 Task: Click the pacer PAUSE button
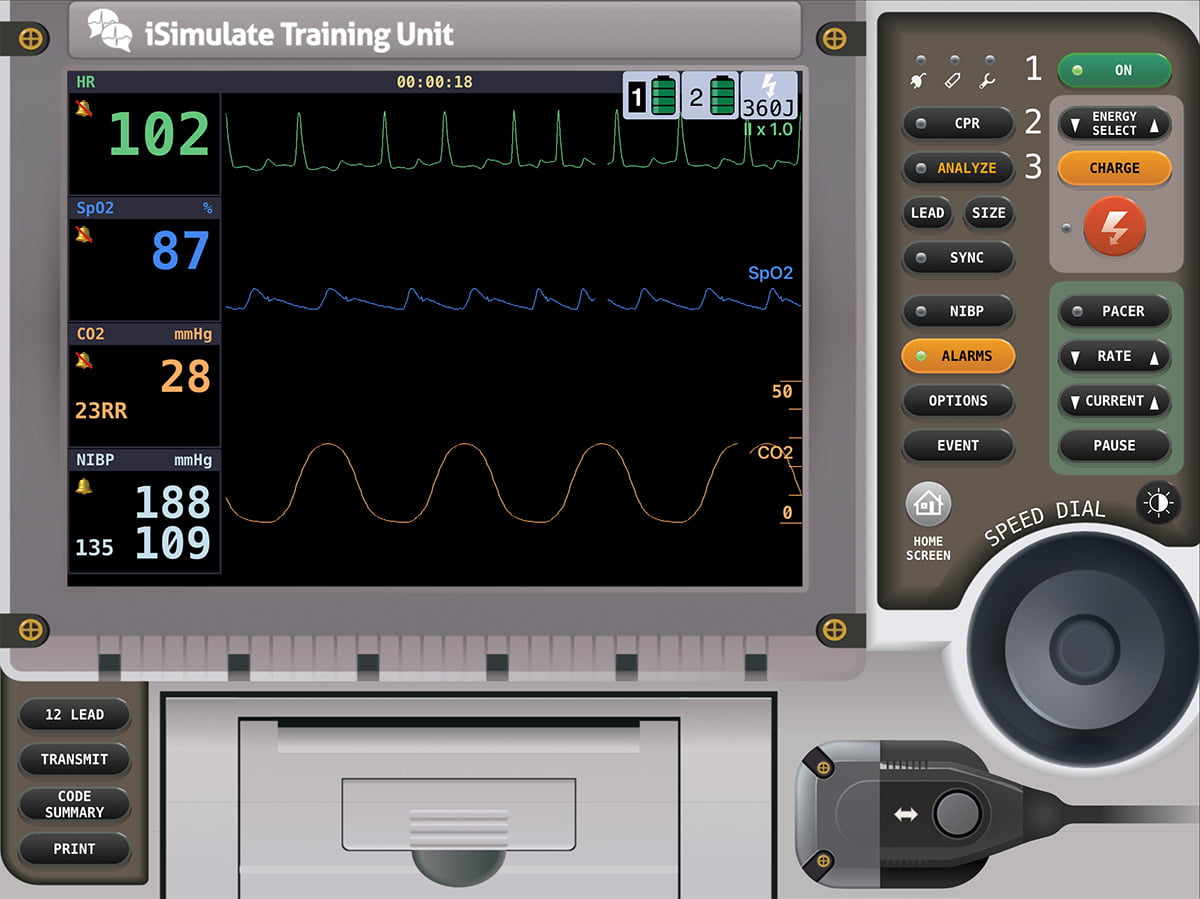pyautogui.click(x=1114, y=446)
